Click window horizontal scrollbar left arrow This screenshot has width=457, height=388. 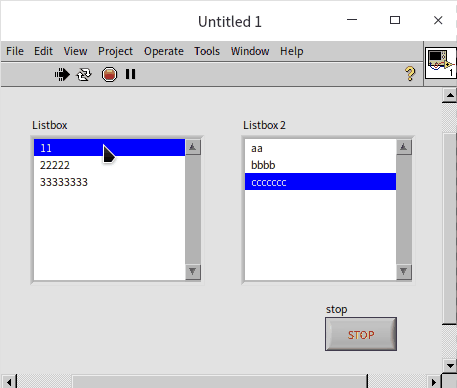[x=9, y=382]
